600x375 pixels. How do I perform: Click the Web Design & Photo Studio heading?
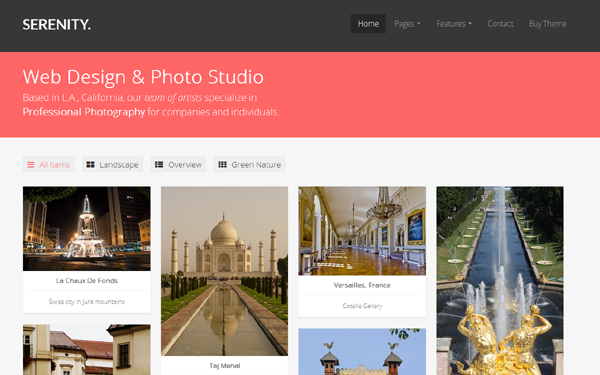[143, 77]
